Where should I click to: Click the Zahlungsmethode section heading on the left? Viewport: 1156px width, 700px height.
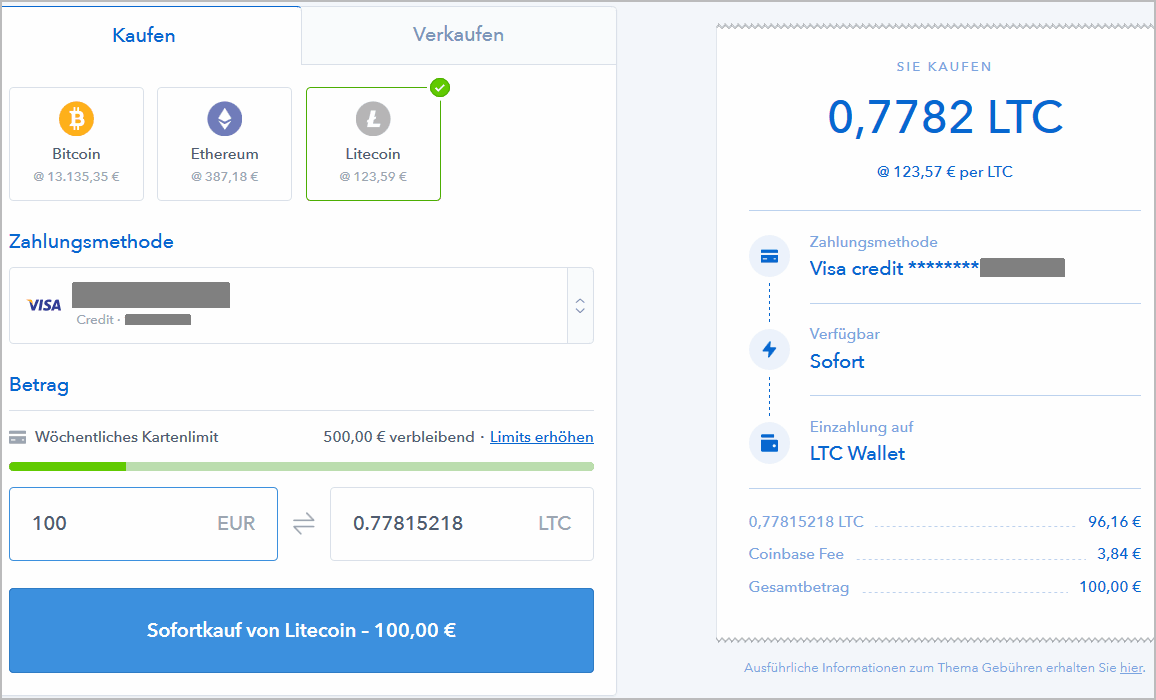91,242
